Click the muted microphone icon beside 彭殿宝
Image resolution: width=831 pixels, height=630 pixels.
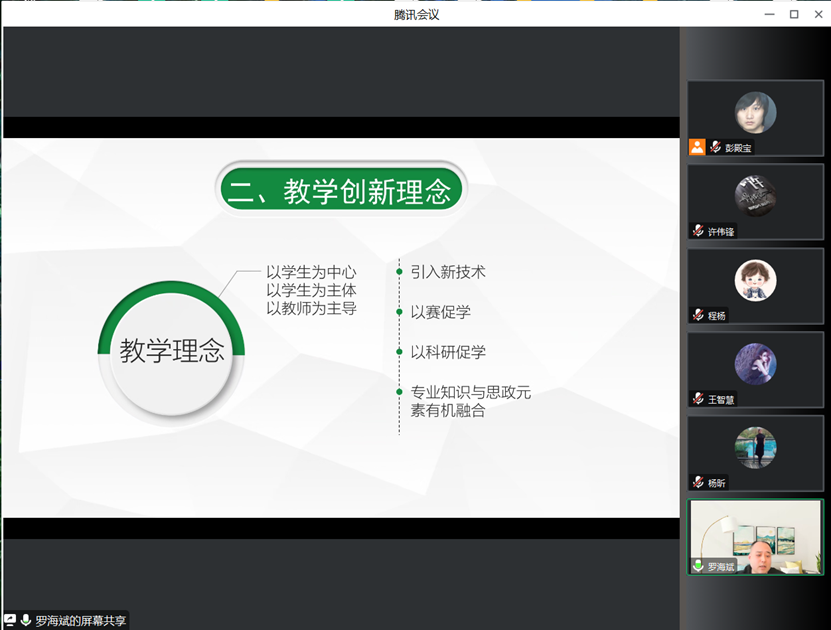(715, 147)
